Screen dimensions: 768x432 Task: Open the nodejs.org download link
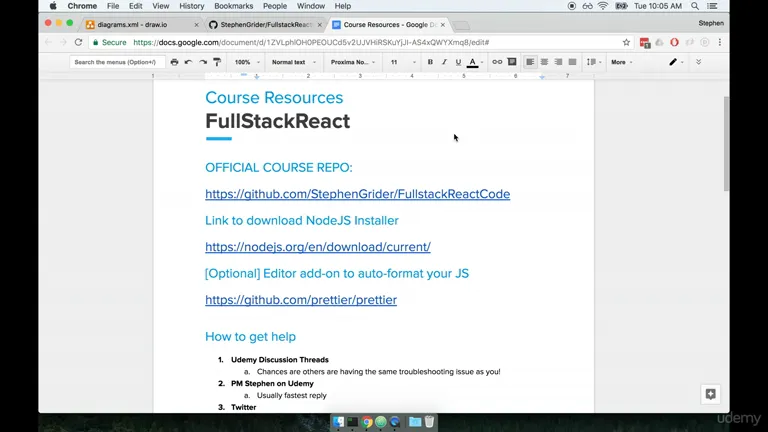point(318,247)
